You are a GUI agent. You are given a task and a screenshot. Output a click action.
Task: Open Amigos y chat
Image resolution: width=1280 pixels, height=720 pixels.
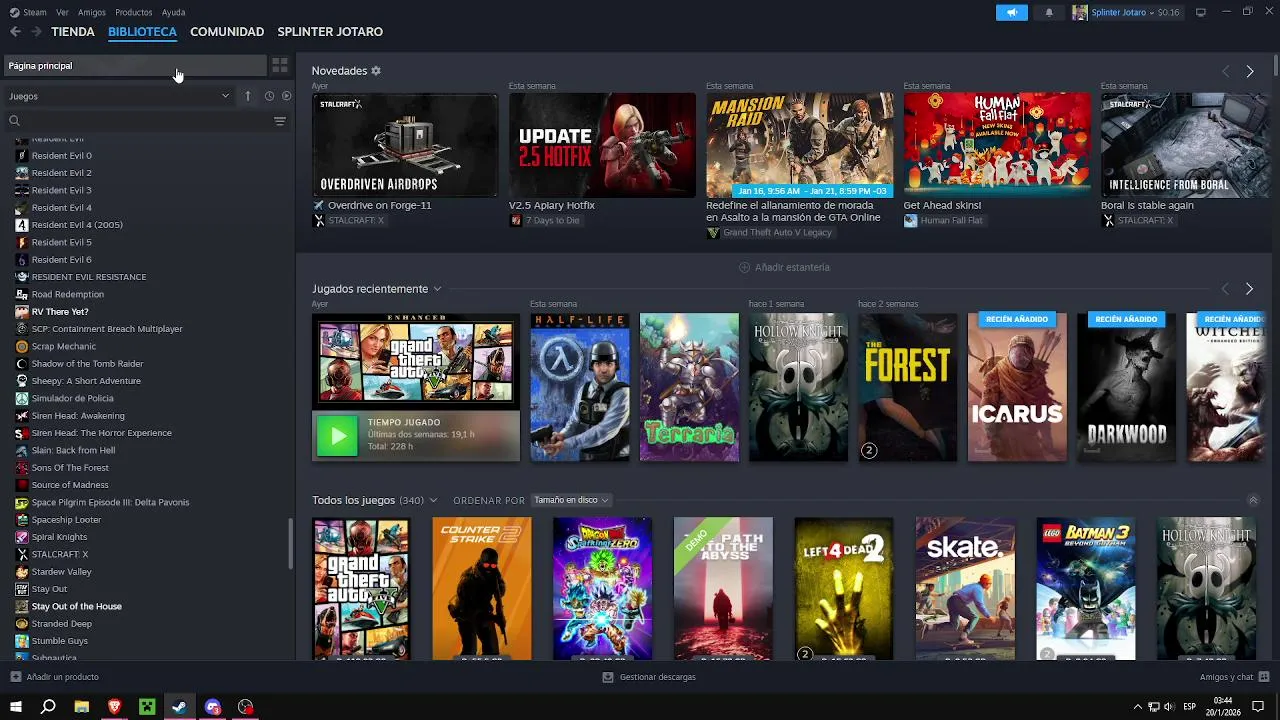click(x=1233, y=677)
